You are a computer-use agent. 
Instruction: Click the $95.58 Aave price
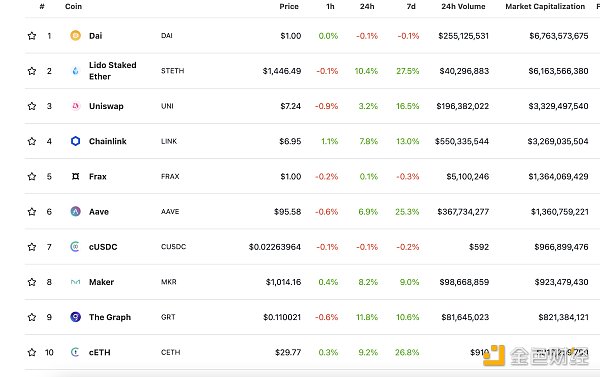(288, 212)
